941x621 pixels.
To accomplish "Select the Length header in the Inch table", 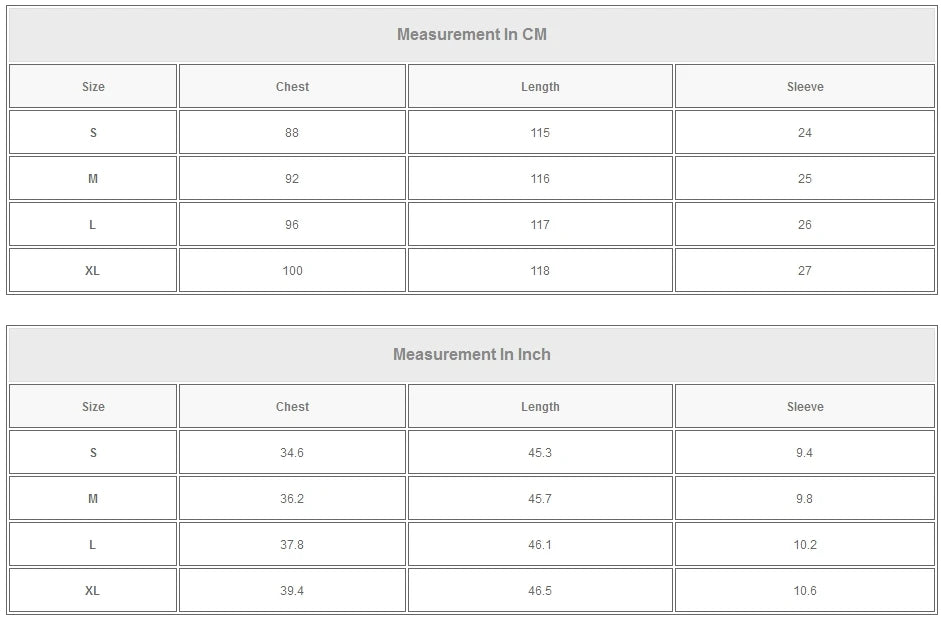I will pyautogui.click(x=540, y=407).
